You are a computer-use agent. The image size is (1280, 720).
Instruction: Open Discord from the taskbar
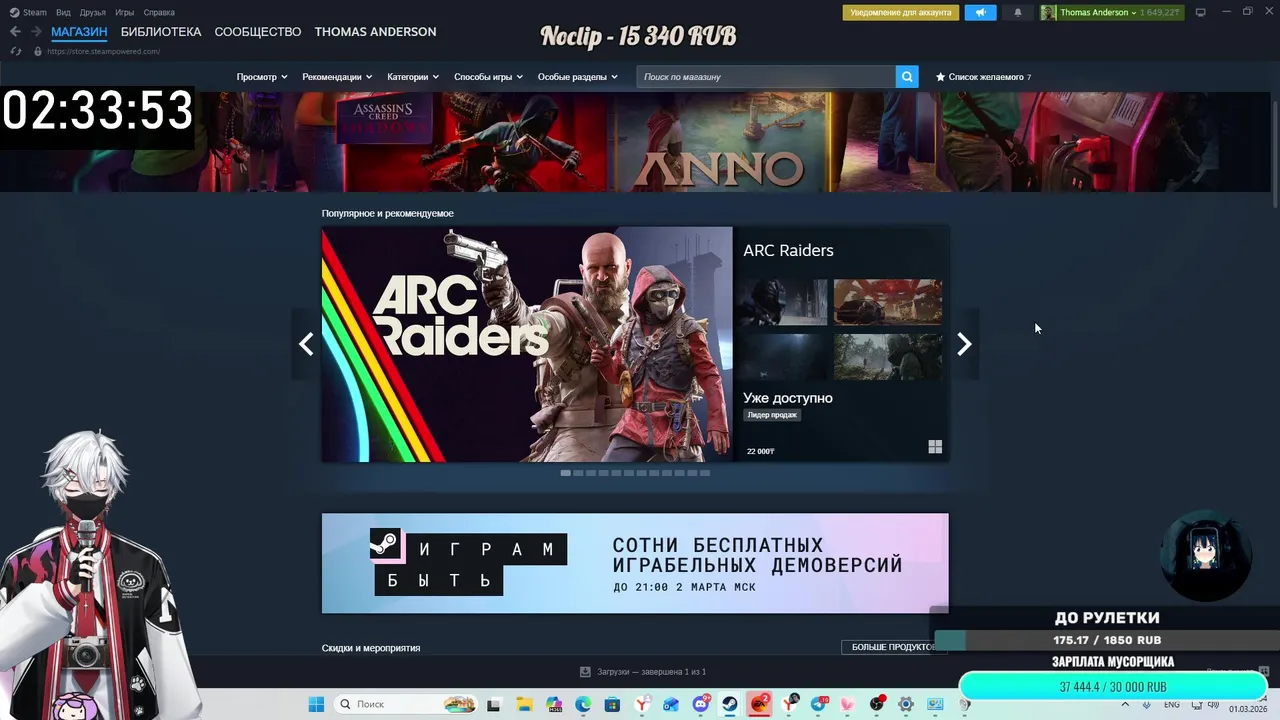click(701, 704)
